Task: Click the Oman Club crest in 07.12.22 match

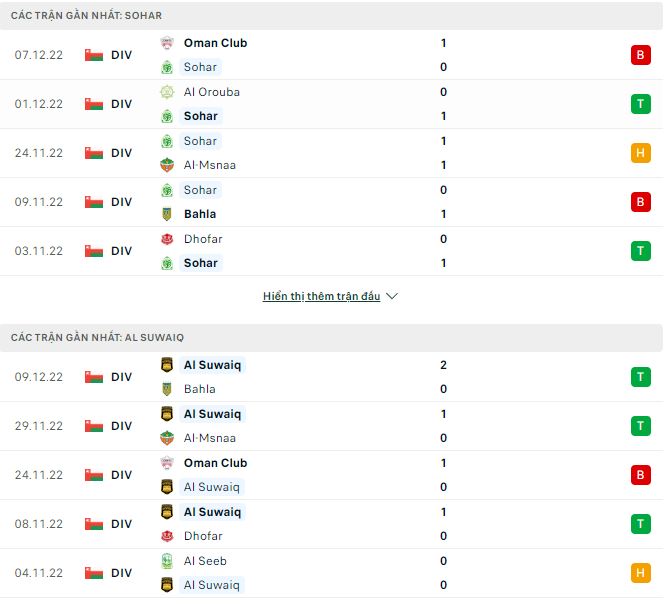Action: pyautogui.click(x=167, y=43)
